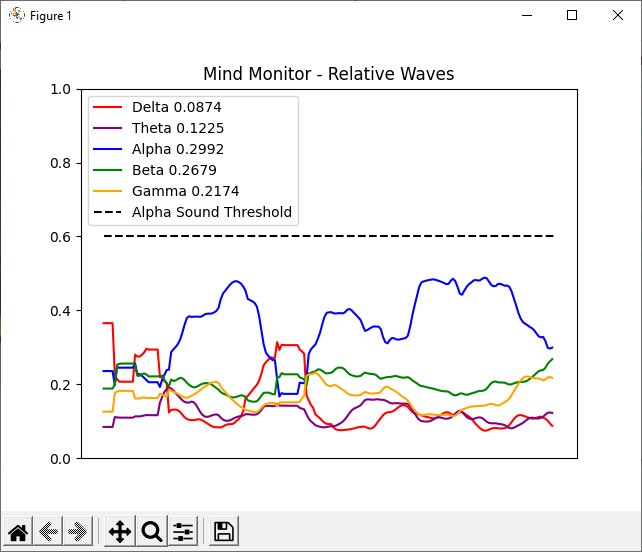This screenshot has height=552, width=642.
Task: Open Configure subplots sliders icon
Action: [183, 532]
